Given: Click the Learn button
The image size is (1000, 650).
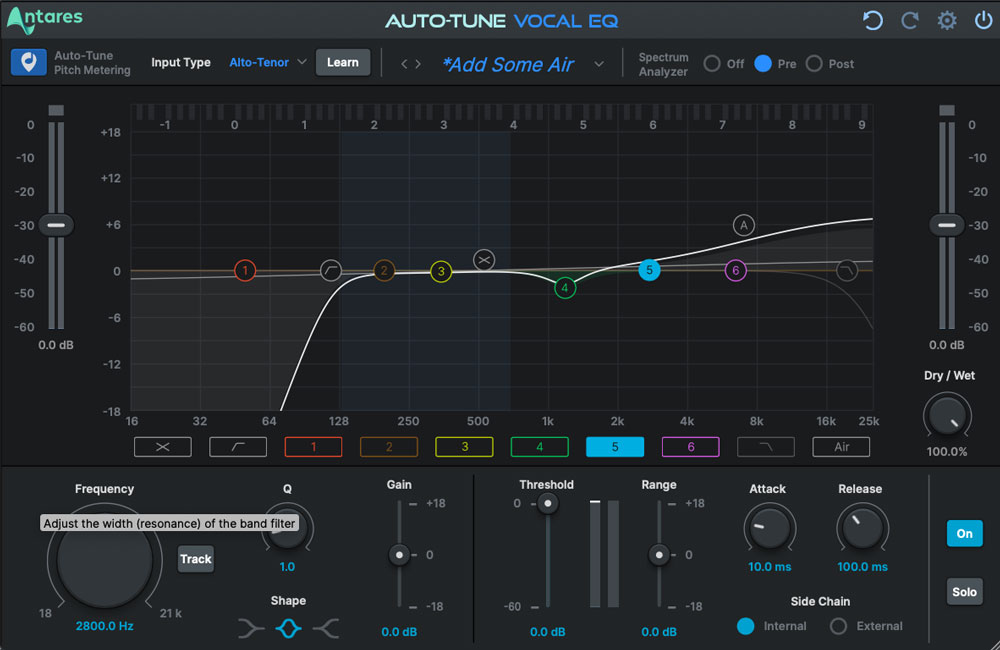Looking at the screenshot, I should pyautogui.click(x=343, y=63).
